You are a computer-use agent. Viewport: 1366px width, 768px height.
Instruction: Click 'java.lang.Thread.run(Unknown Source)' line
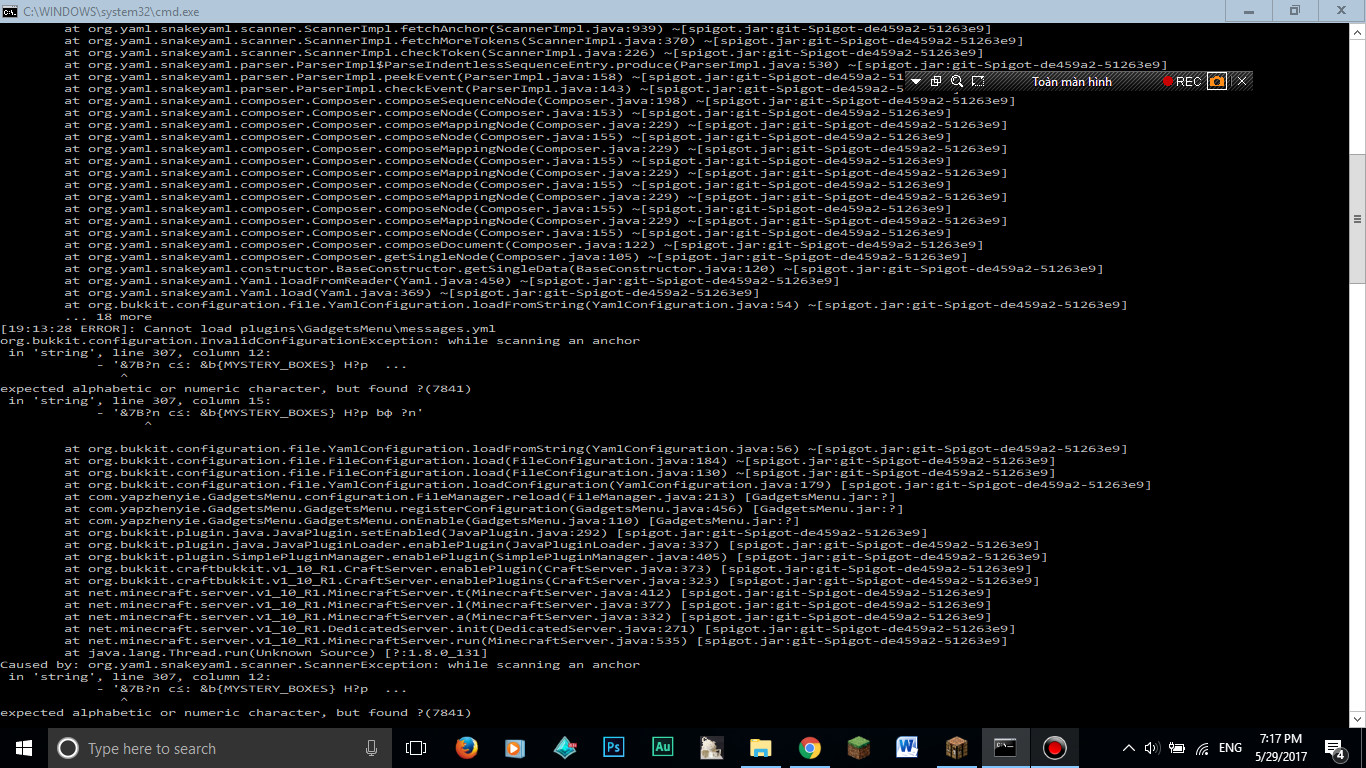[276, 652]
